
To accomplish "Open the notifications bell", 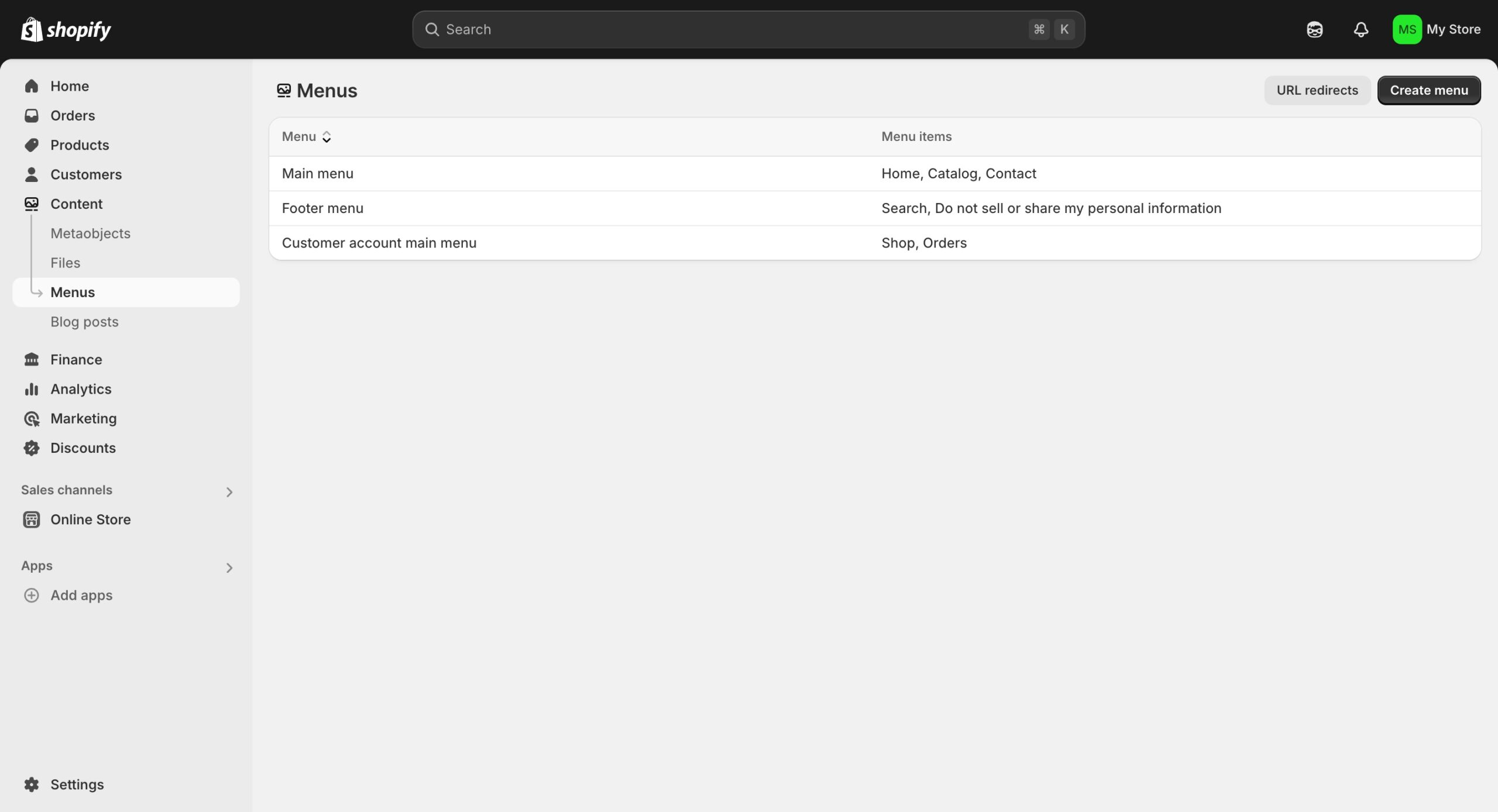I will tap(1361, 29).
